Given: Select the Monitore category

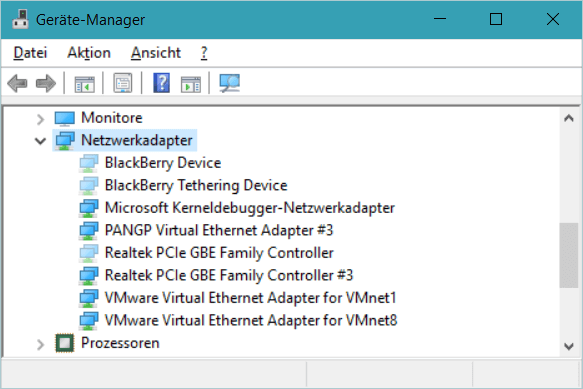Looking at the screenshot, I should point(112,118).
